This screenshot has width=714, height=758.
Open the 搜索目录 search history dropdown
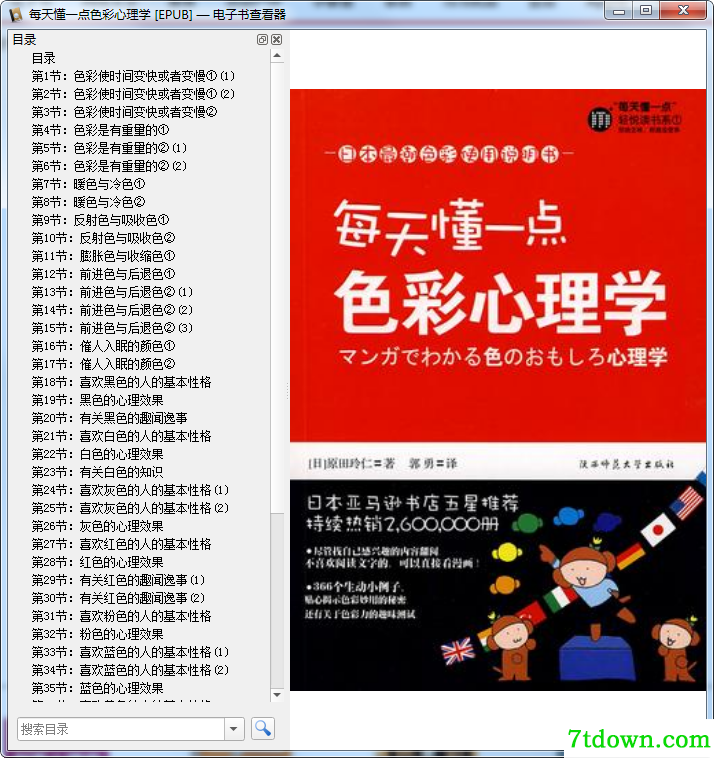pos(234,729)
